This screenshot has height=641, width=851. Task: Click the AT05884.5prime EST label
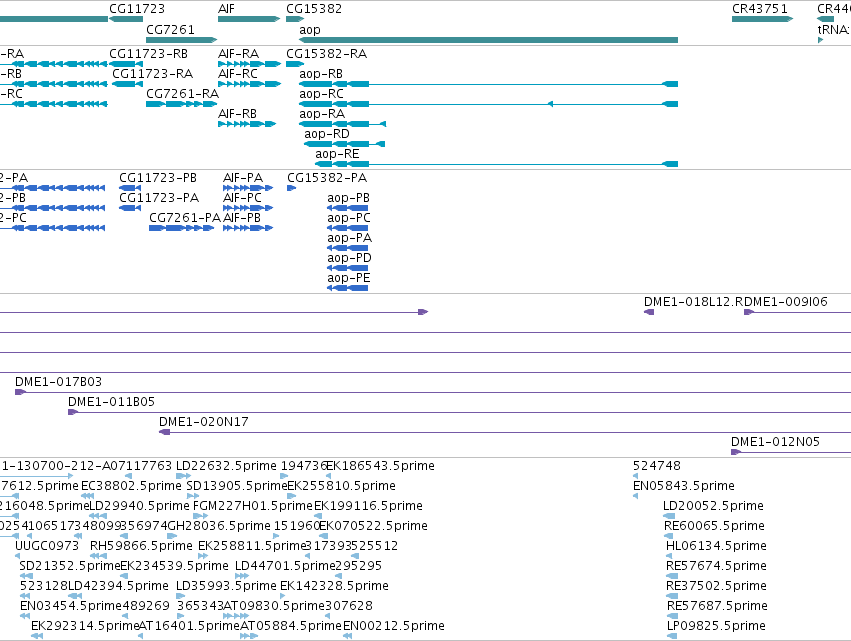click(x=291, y=626)
